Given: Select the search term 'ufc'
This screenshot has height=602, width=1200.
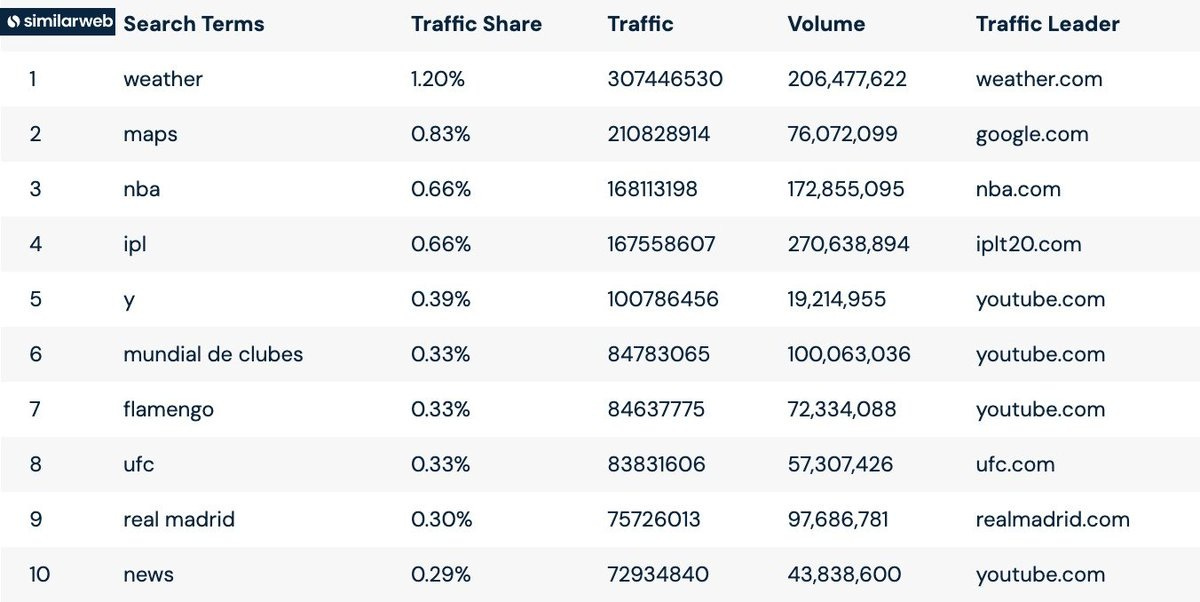Looking at the screenshot, I should point(138,464).
